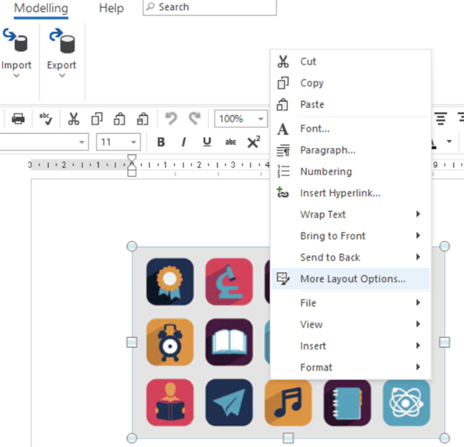Screen dimensions: 464x447
Task: Click the Undo arrow icon
Action: tap(171, 118)
